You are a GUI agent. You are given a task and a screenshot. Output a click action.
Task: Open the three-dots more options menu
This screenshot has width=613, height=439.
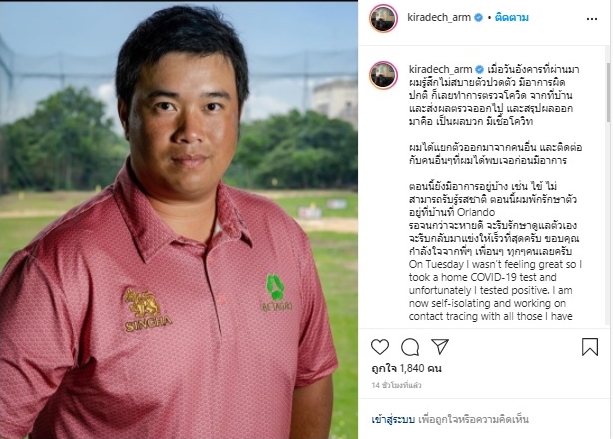[x=592, y=19]
